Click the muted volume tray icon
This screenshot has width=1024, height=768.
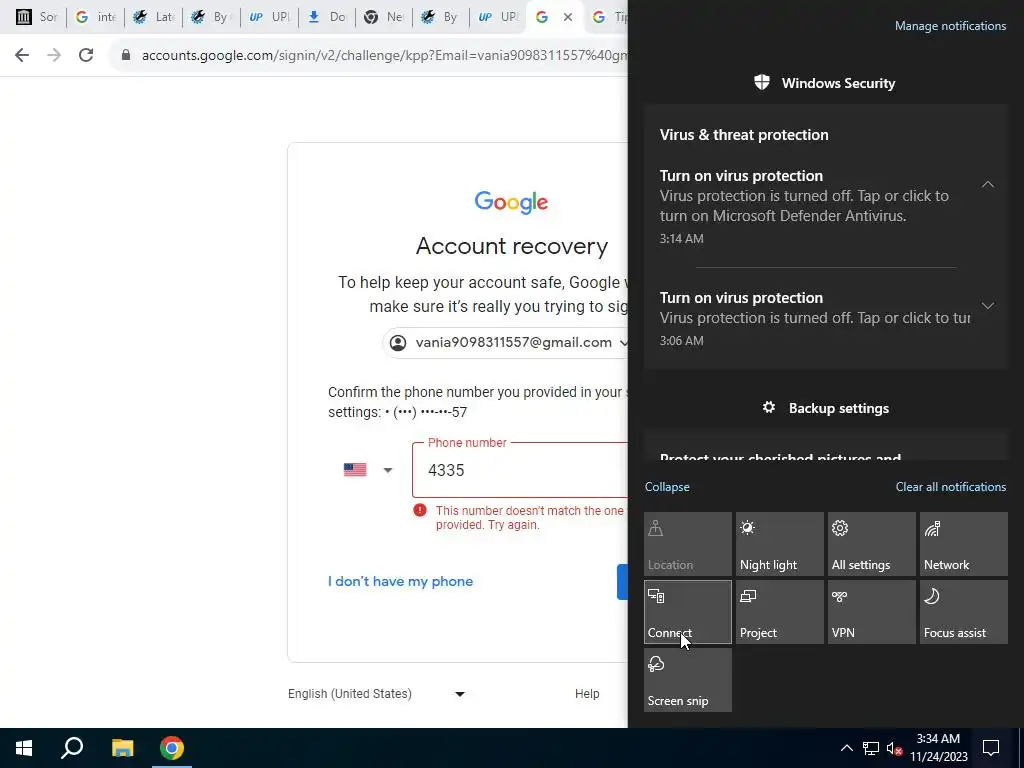pyautogui.click(x=894, y=748)
